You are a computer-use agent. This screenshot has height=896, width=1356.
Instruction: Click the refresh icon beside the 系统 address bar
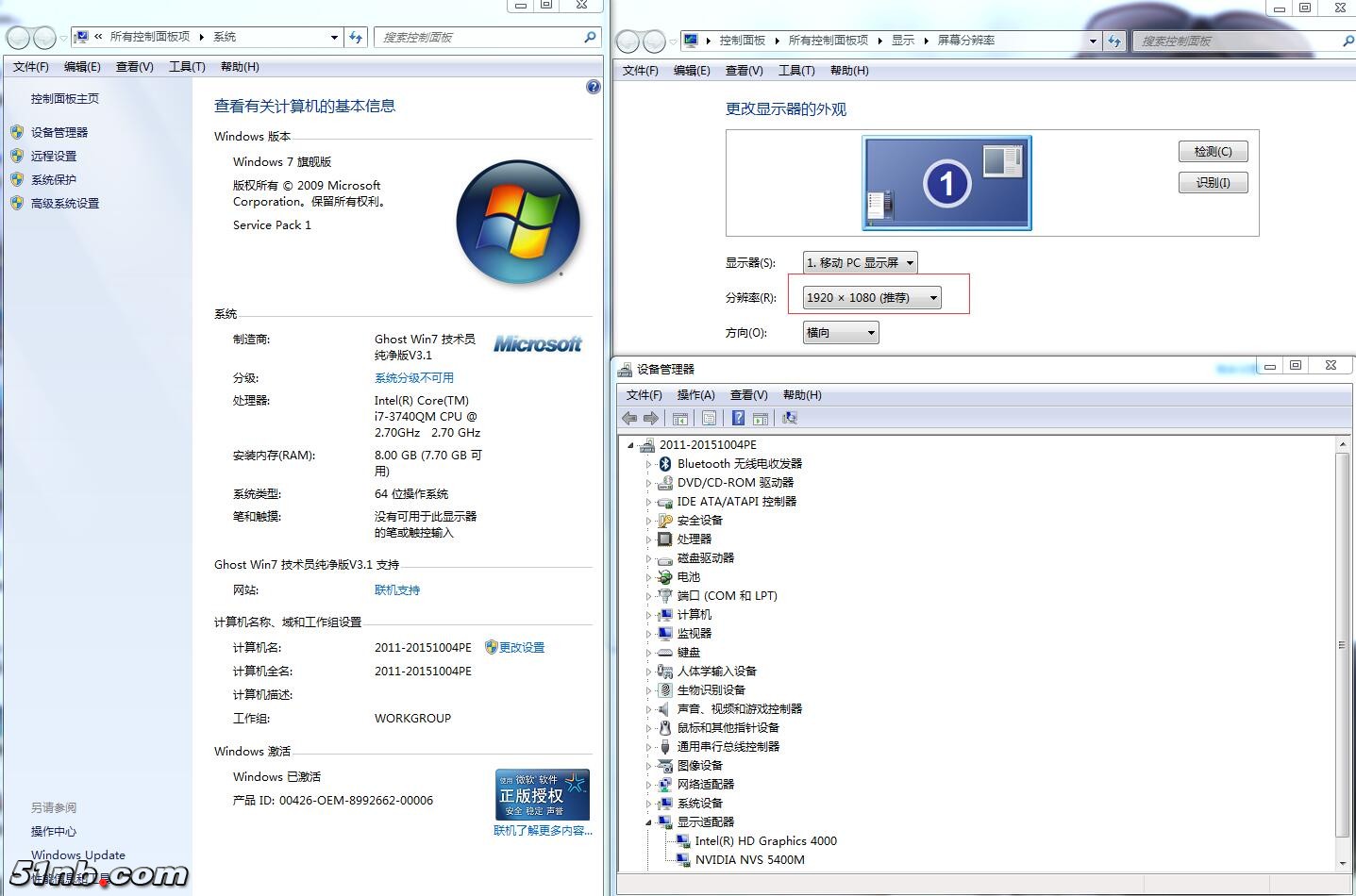point(356,38)
